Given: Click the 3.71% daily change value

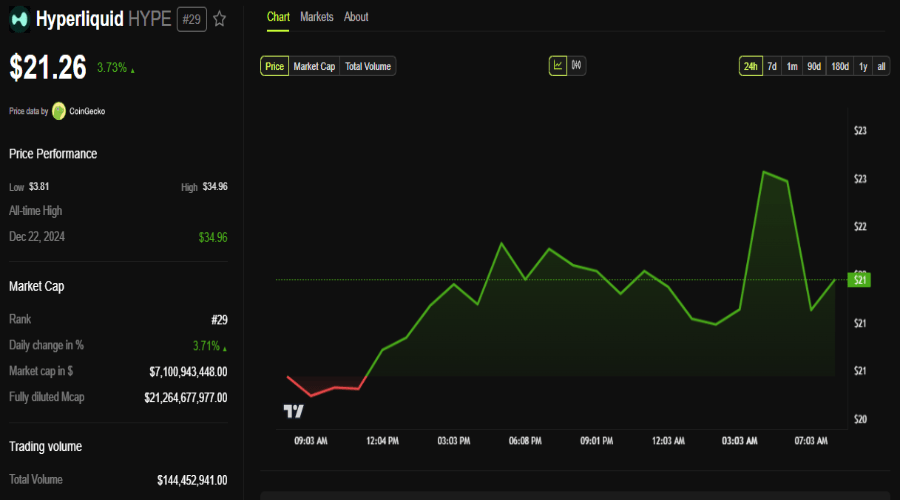Looking at the screenshot, I should 210,346.
